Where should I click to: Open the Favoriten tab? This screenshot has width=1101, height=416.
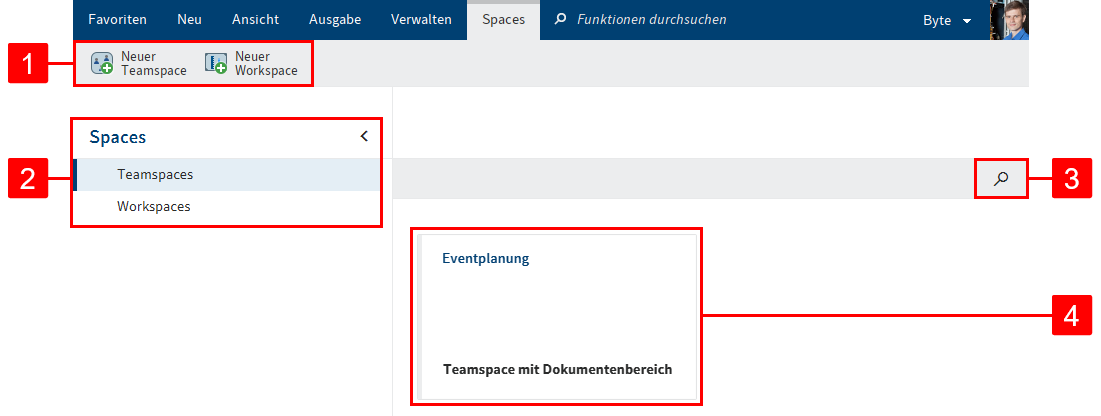(117, 20)
